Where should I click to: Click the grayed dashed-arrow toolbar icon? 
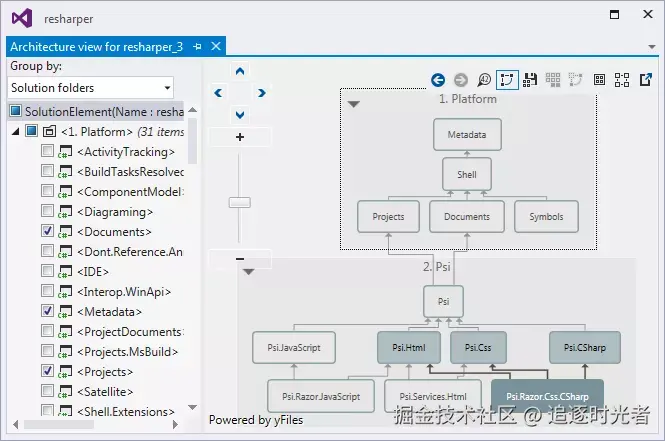pos(576,79)
